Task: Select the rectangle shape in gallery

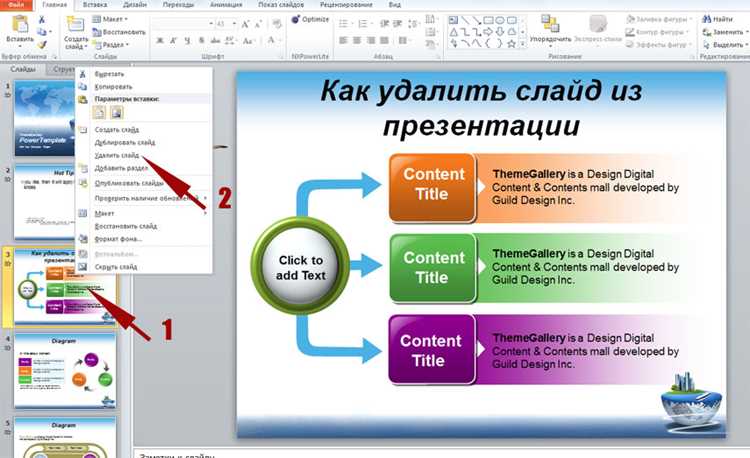Action: pos(488,20)
